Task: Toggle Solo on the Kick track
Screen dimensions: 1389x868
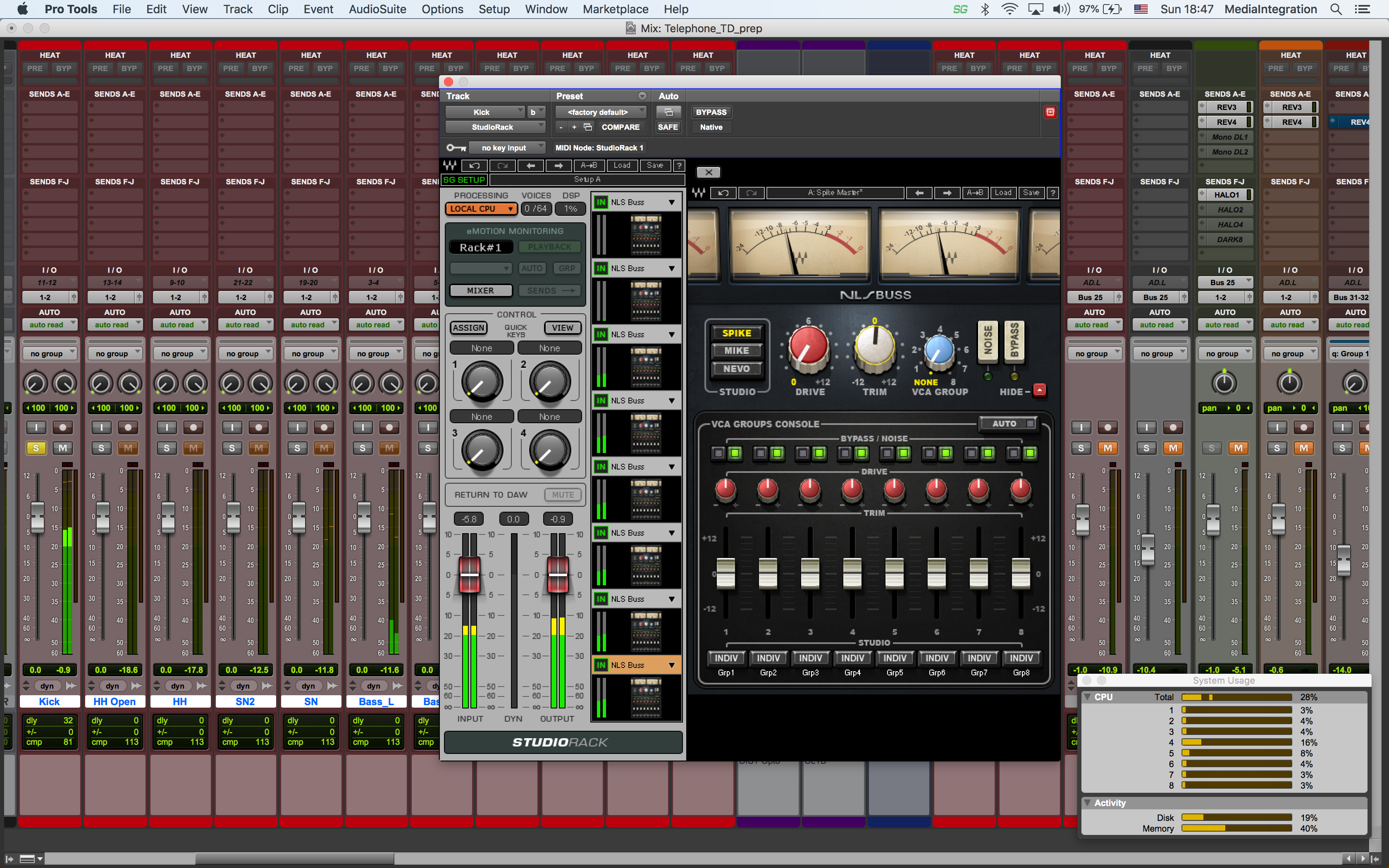Action: (36, 448)
